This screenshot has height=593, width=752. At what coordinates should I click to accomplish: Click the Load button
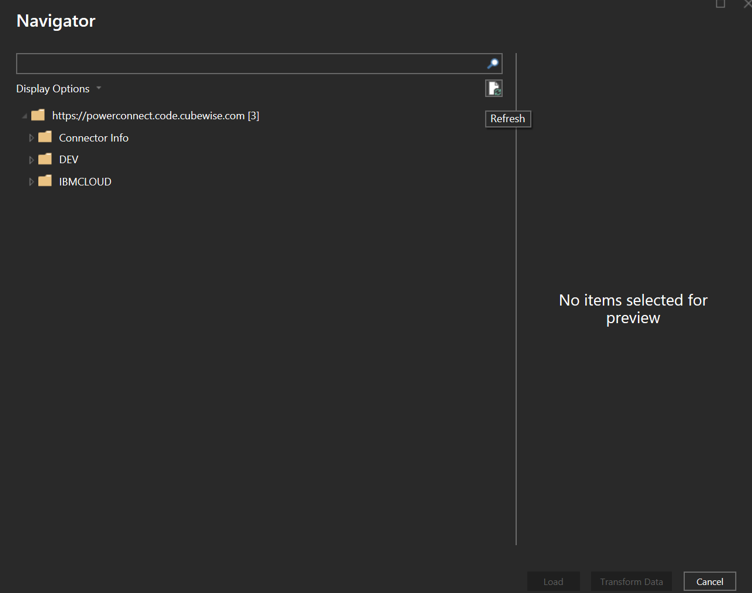pos(553,581)
